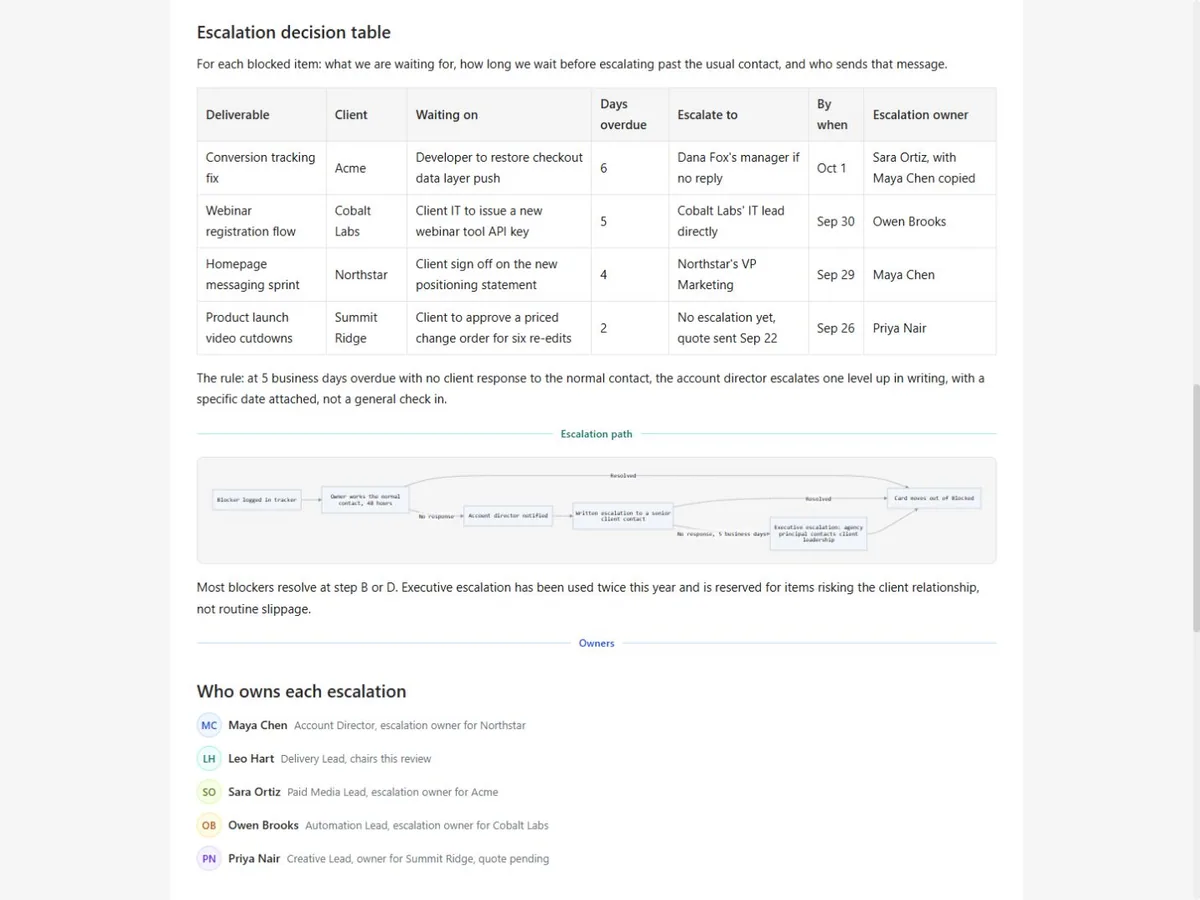Click the 'Waiting on' column header
This screenshot has width=1200, height=900.
tap(499, 115)
